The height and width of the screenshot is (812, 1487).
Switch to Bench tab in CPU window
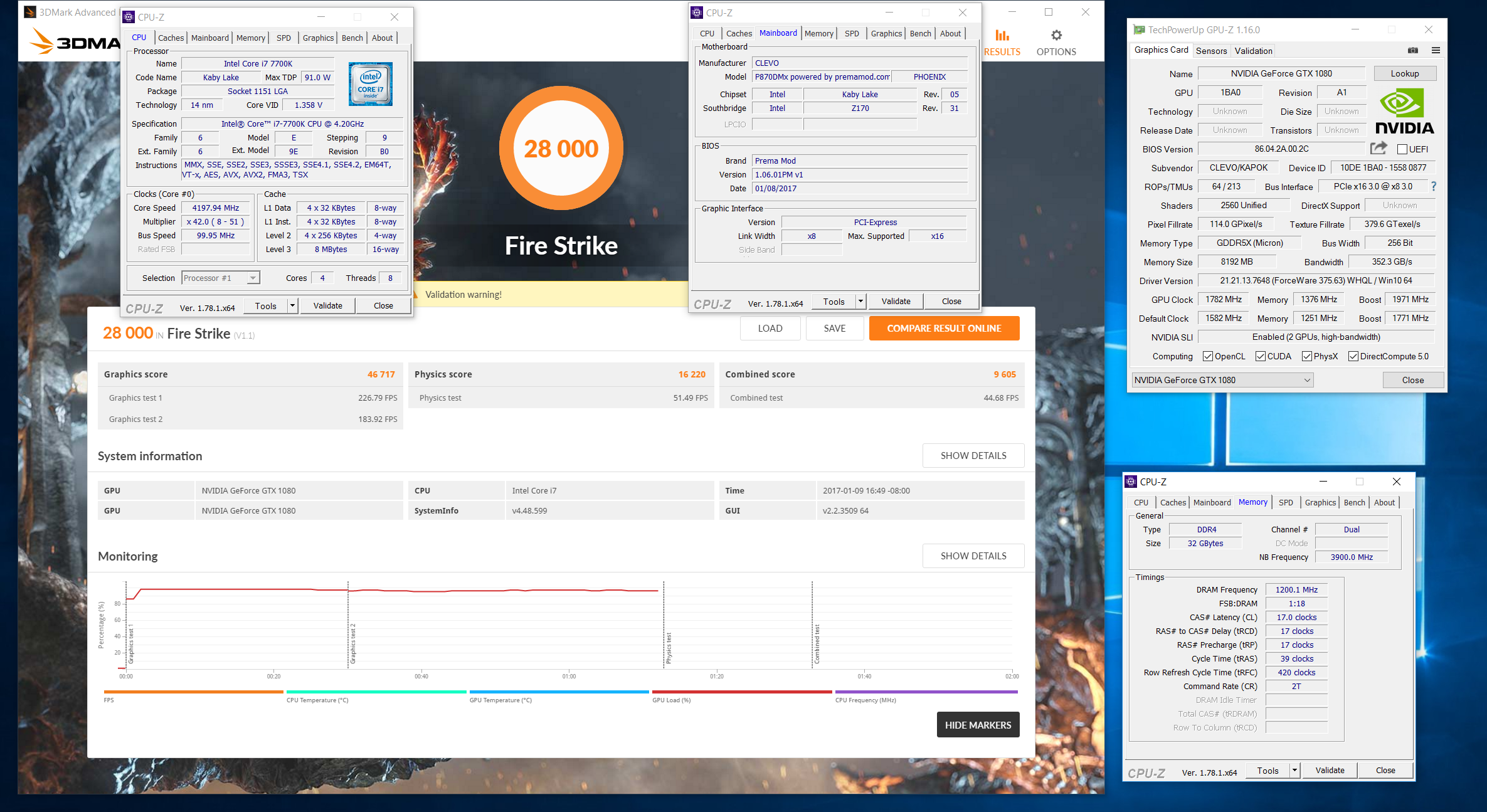tap(352, 38)
